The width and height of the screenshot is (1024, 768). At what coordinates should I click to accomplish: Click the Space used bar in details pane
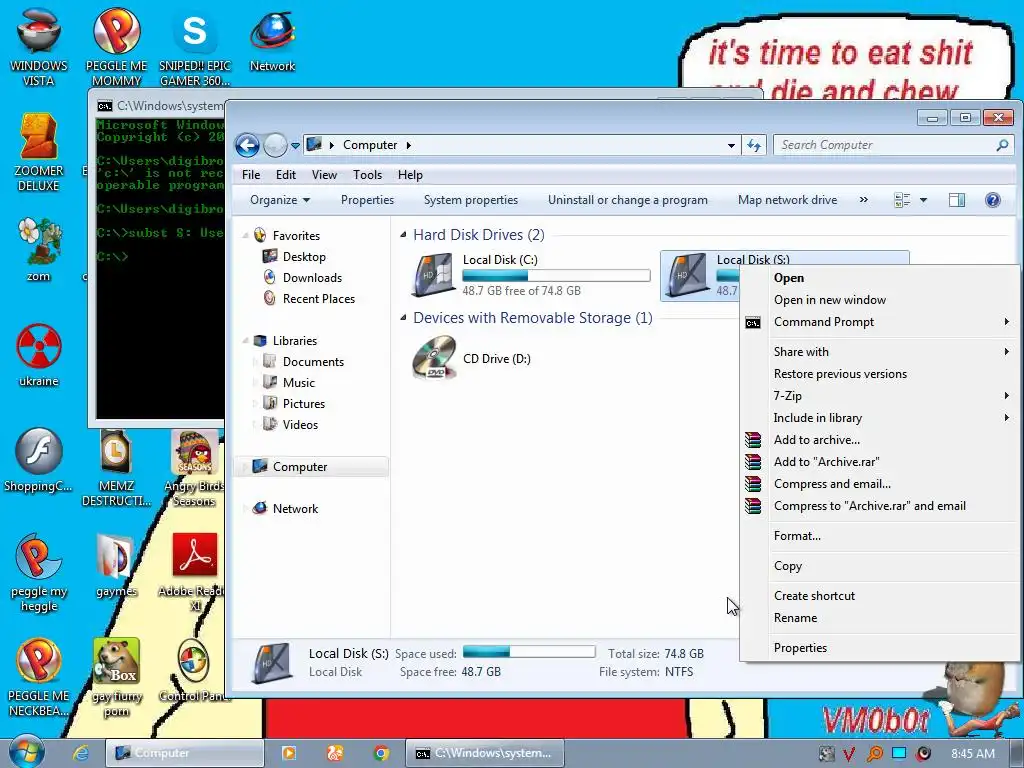(529, 652)
